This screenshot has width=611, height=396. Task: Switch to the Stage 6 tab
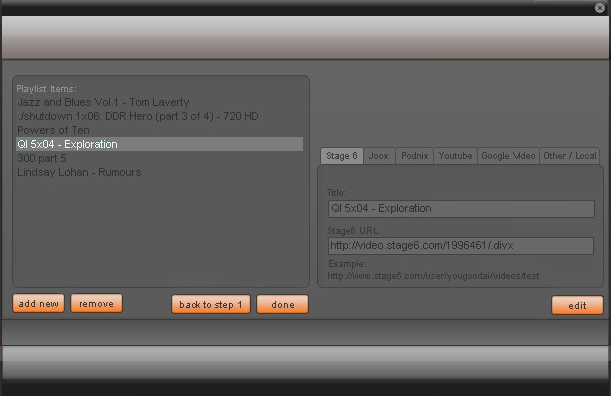(342, 156)
